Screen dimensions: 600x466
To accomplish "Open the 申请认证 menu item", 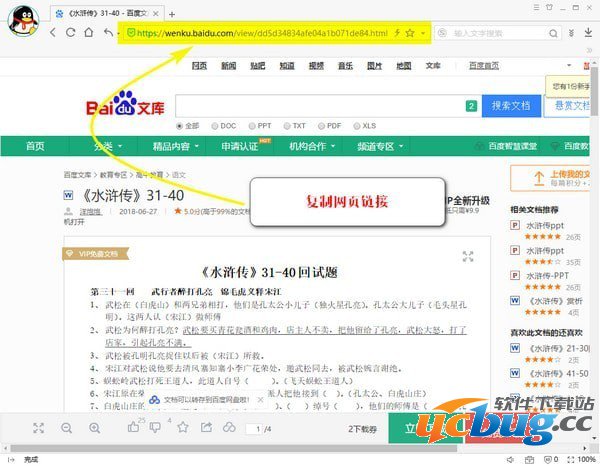I will coord(240,146).
